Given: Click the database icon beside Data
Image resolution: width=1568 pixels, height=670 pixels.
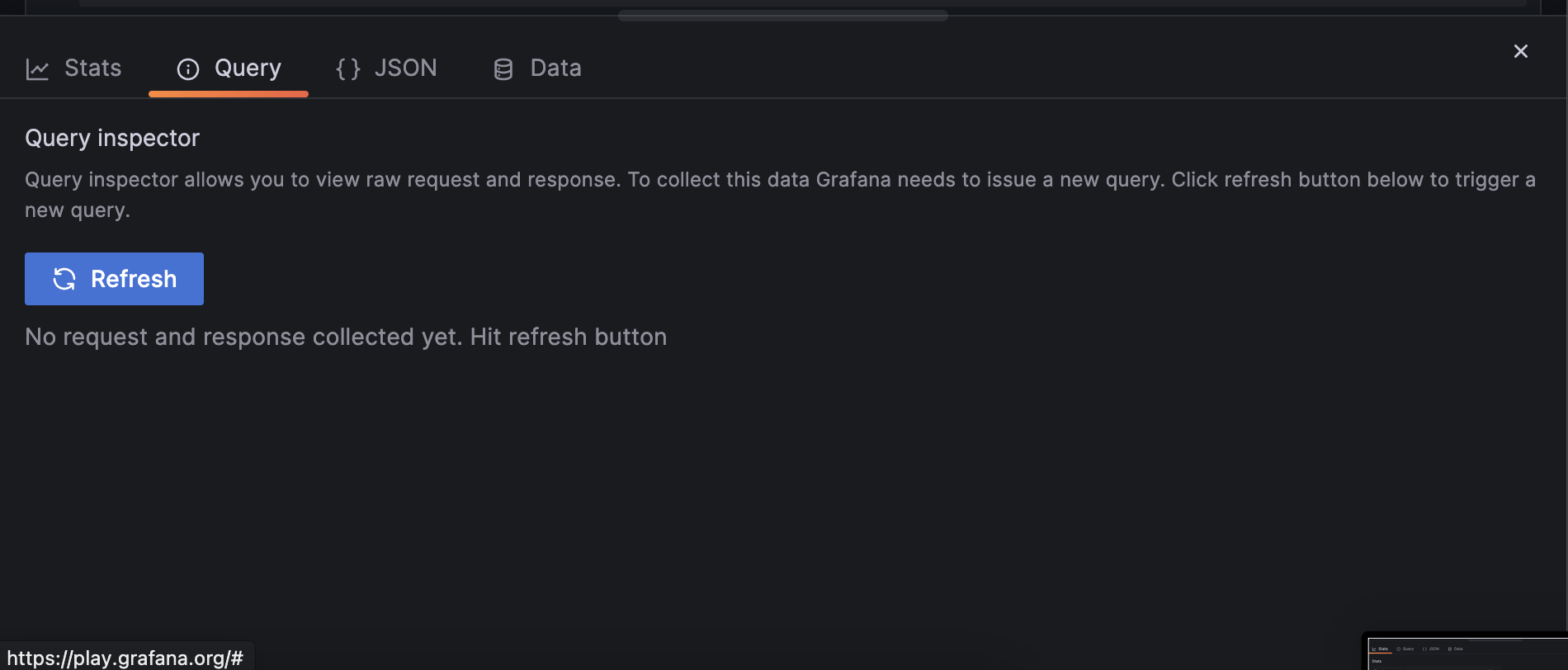Looking at the screenshot, I should (503, 69).
